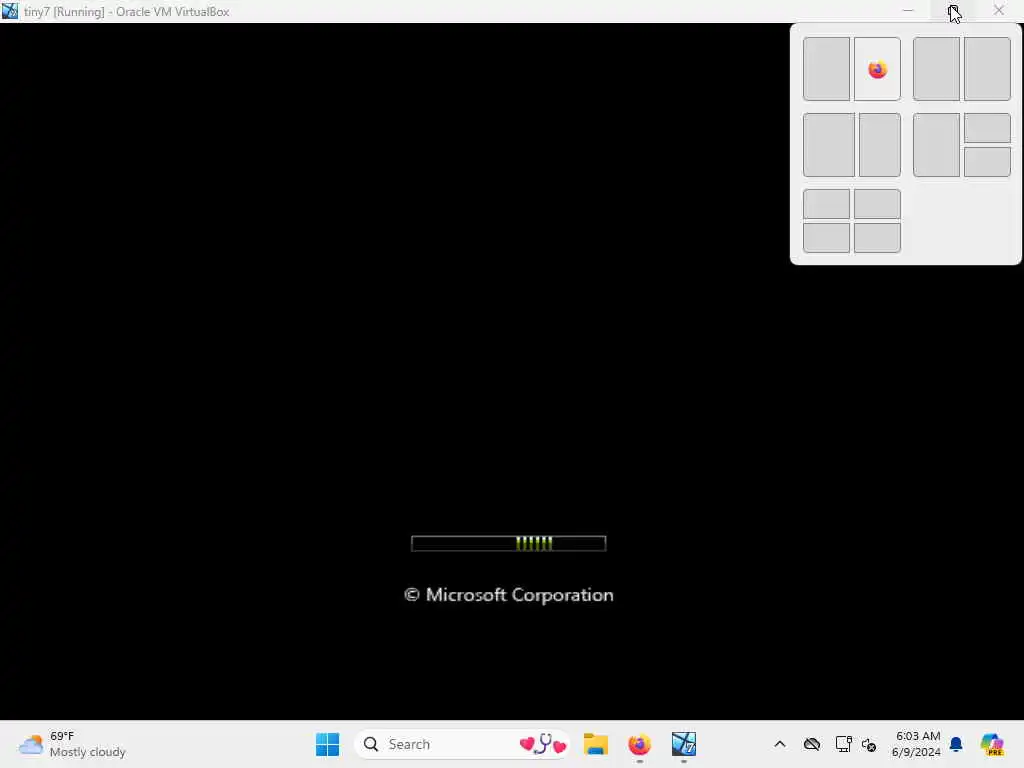Click the VirtualBox taskbar icon
Viewport: 1024px width, 768px height.
(x=684, y=744)
